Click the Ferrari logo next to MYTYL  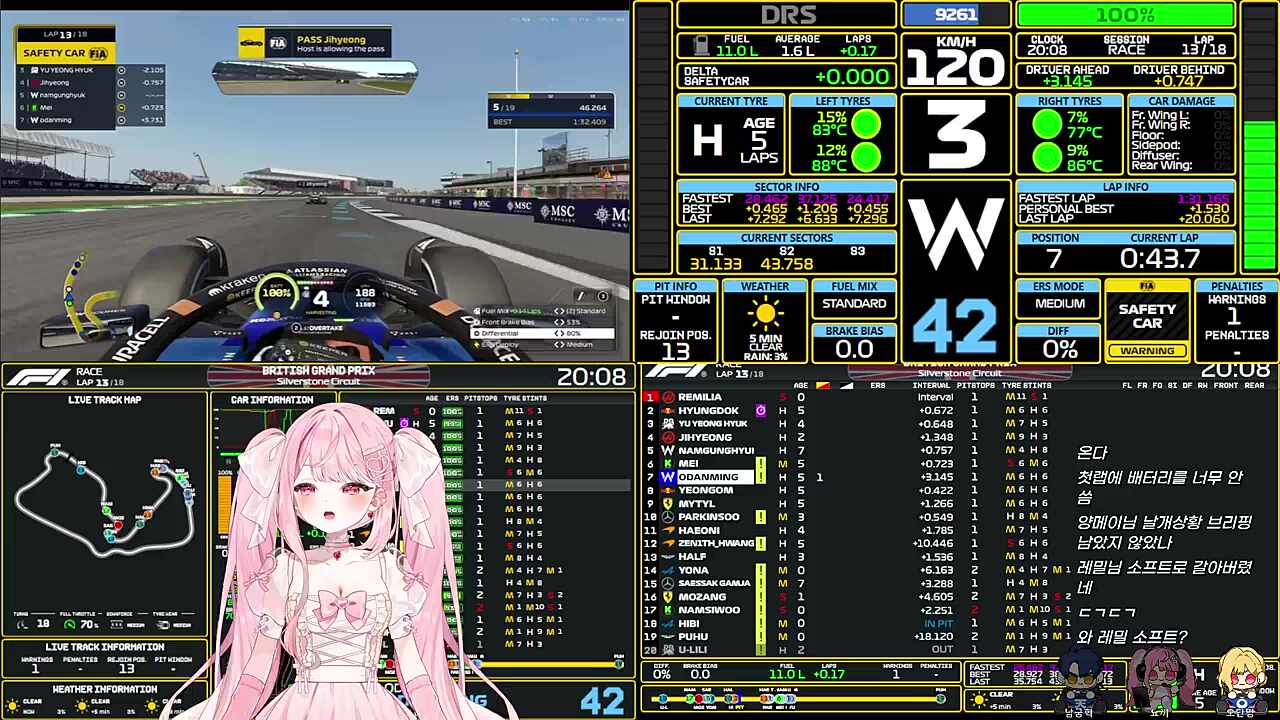coord(667,504)
